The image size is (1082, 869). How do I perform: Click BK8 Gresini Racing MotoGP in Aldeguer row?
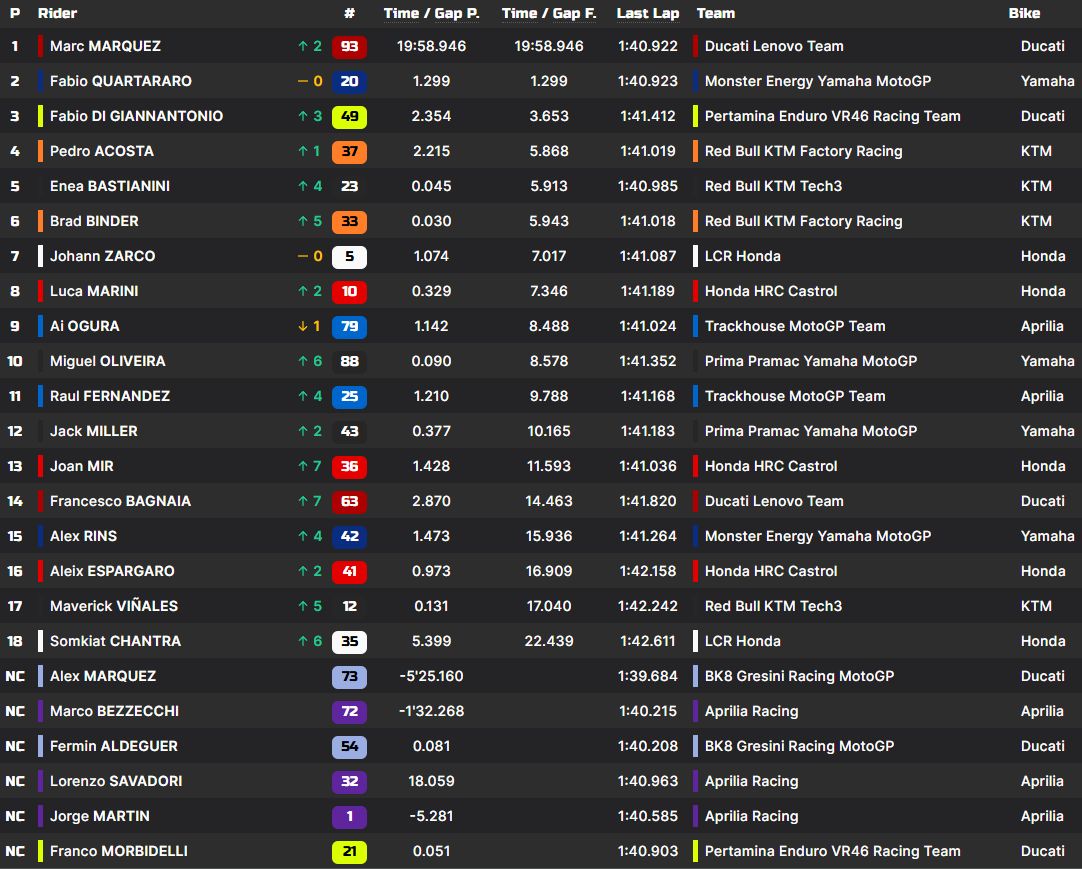[799, 746]
